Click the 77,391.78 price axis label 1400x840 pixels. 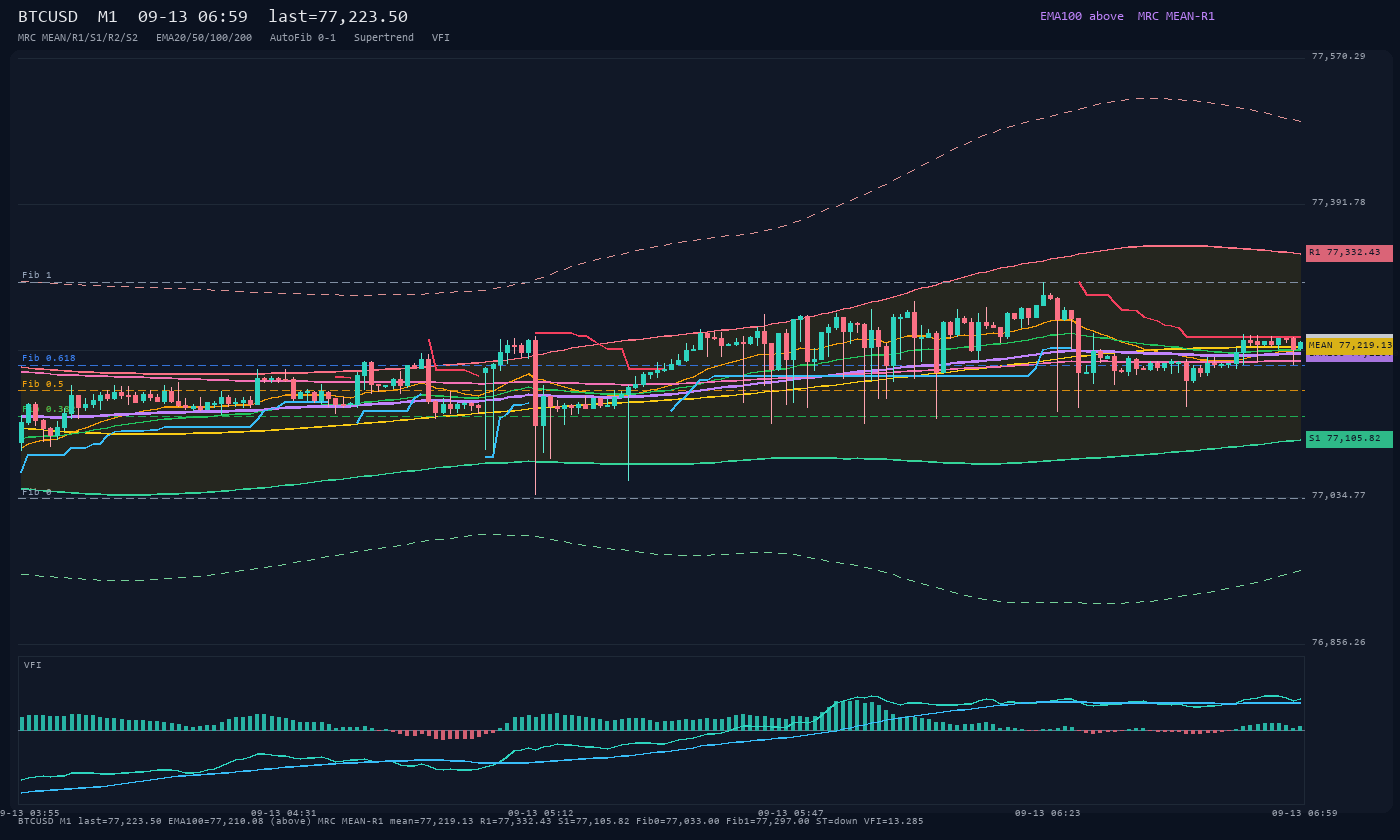click(x=1338, y=202)
